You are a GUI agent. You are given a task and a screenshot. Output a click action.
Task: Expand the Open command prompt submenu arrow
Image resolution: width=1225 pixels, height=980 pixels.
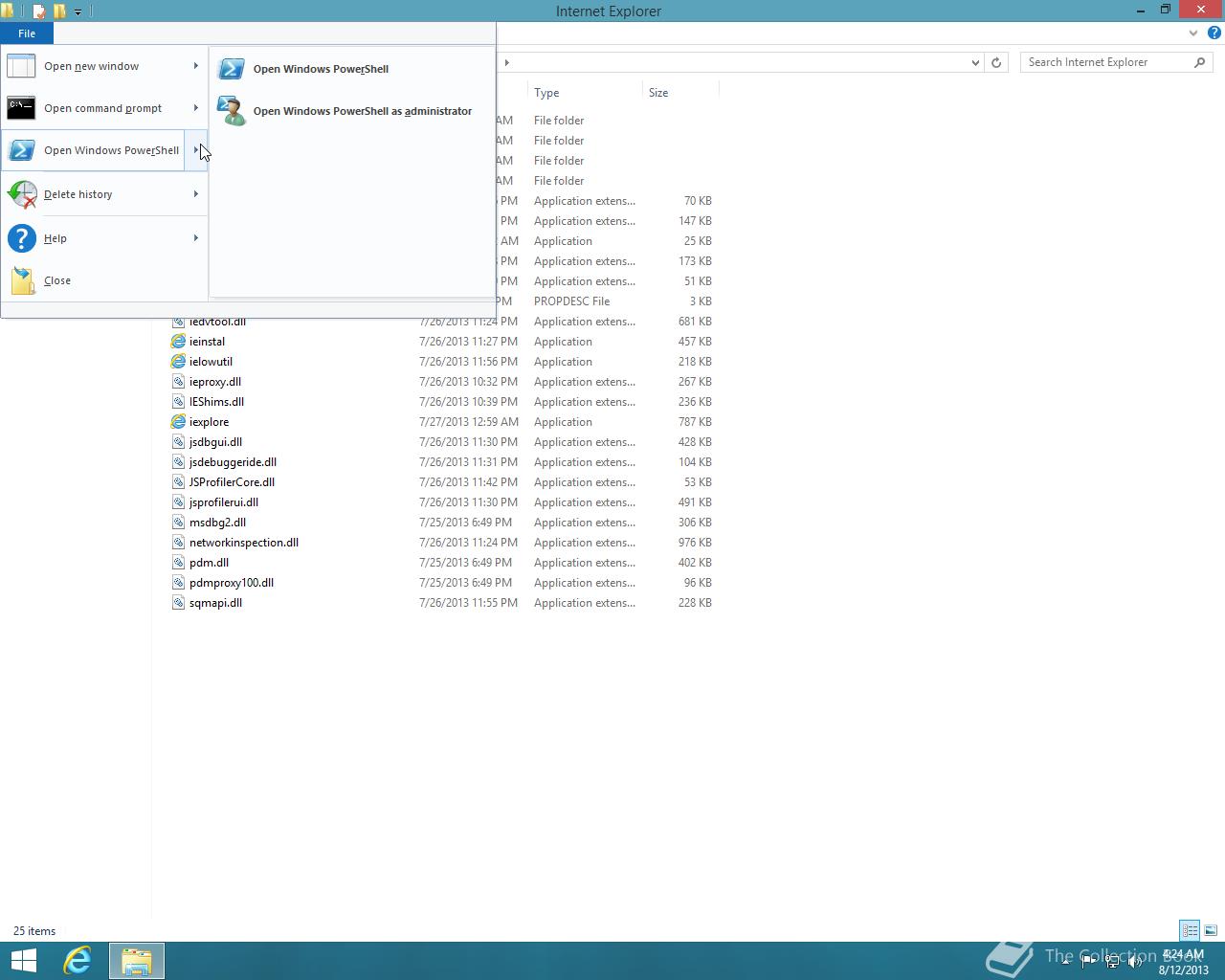(196, 108)
